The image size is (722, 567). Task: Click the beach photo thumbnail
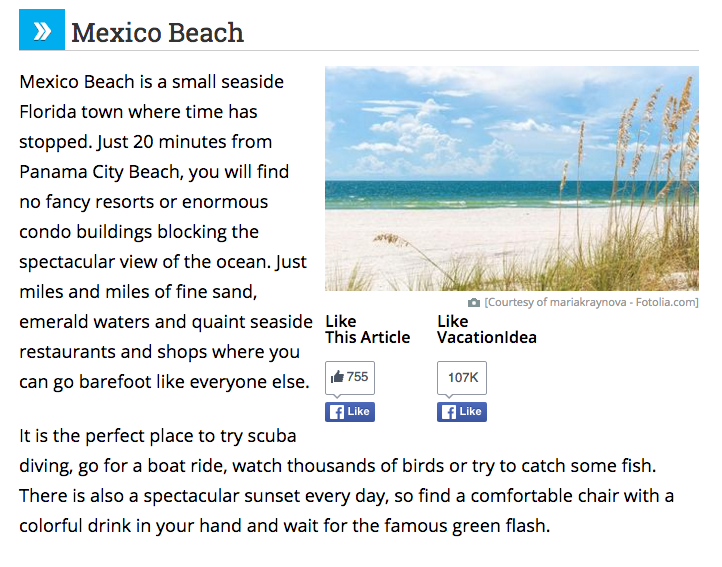pyautogui.click(x=512, y=178)
